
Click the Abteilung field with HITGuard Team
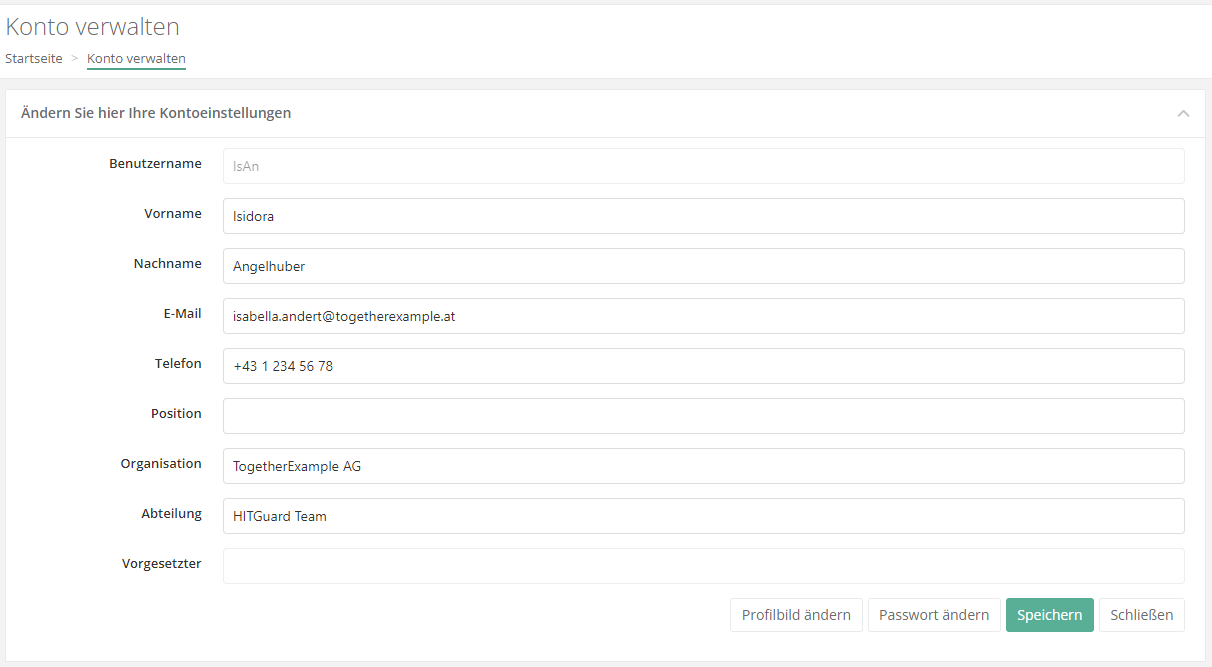click(703, 516)
